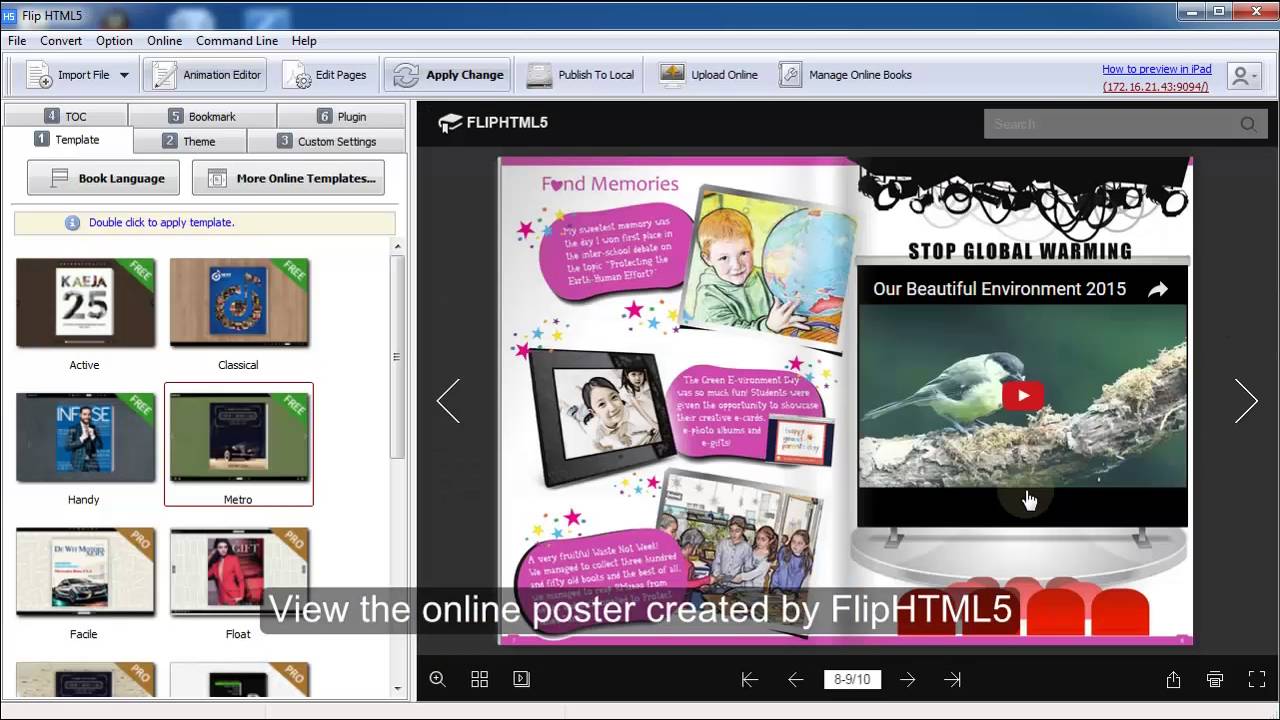
Task: Apply Change to the flipbook
Action: [448, 75]
